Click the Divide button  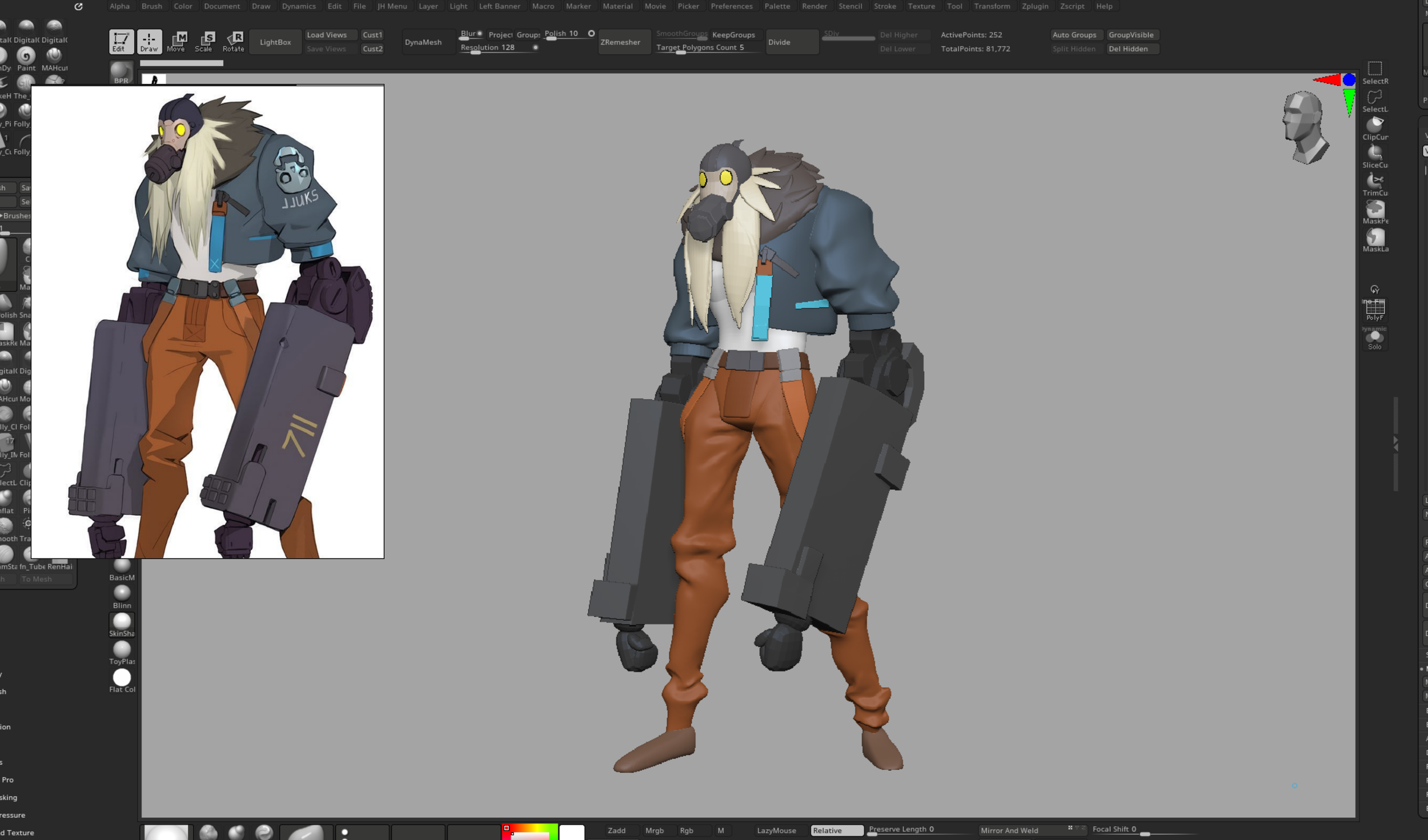click(x=792, y=42)
